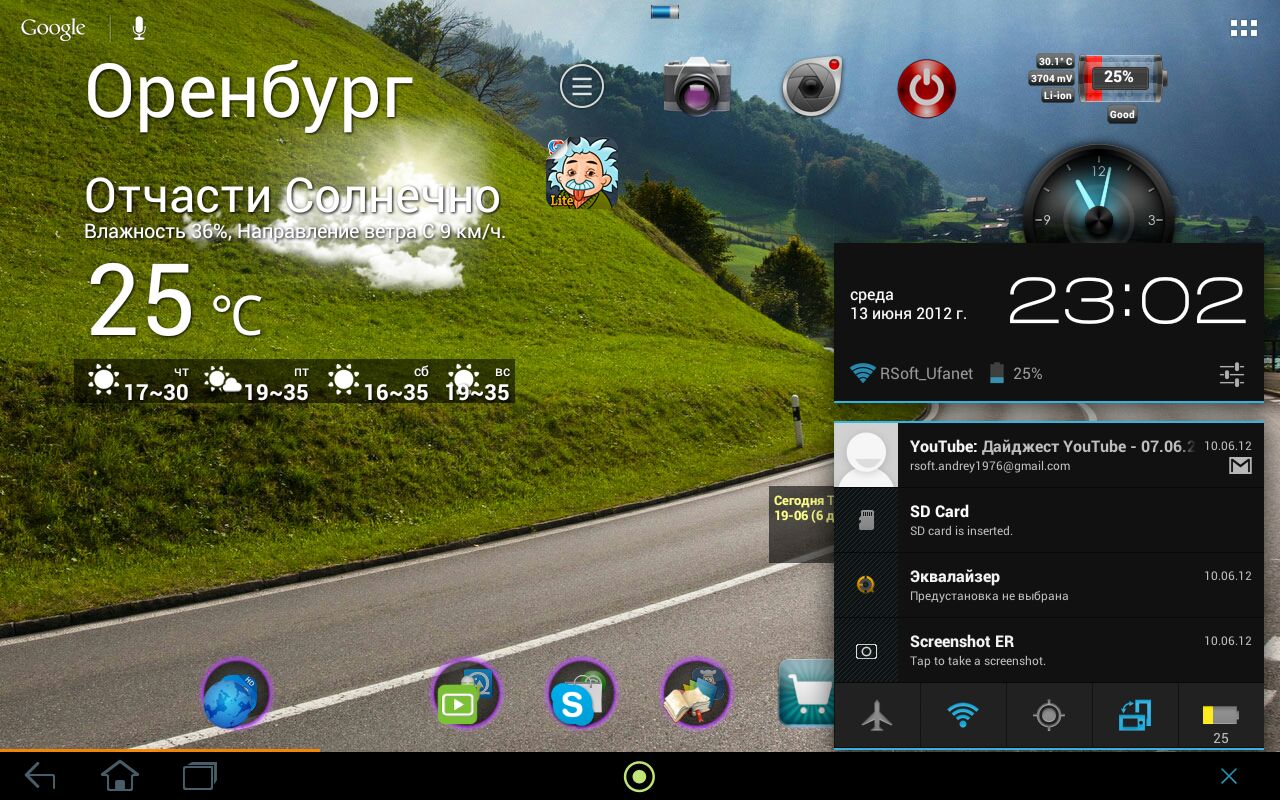Viewport: 1280px width, 800px height.
Task: Open the all apps grid drawer
Action: click(1243, 28)
